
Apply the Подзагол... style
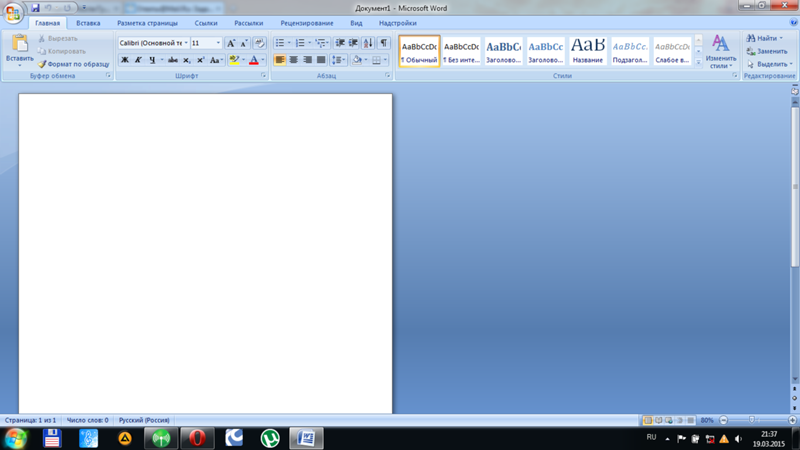(630, 51)
